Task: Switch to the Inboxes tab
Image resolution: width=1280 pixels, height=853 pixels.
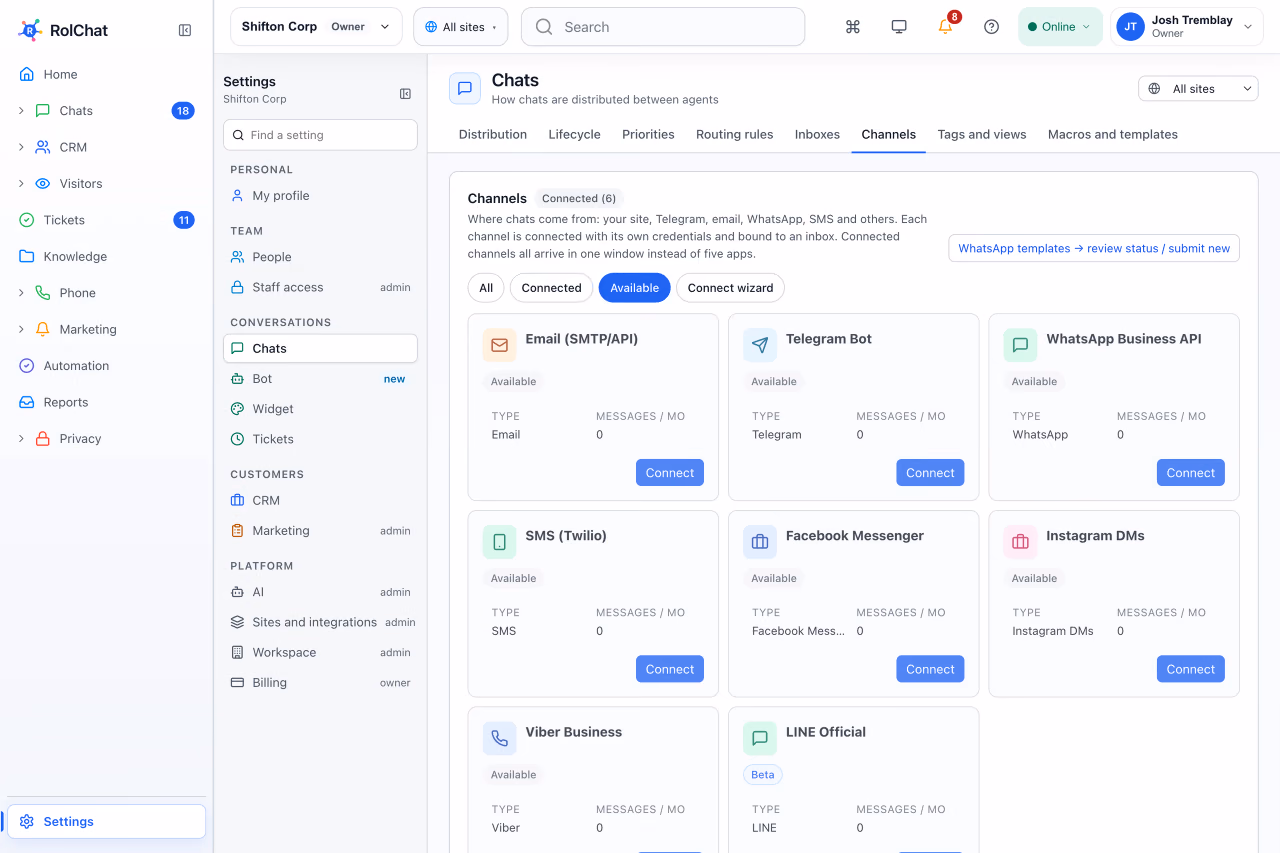Action: [817, 134]
